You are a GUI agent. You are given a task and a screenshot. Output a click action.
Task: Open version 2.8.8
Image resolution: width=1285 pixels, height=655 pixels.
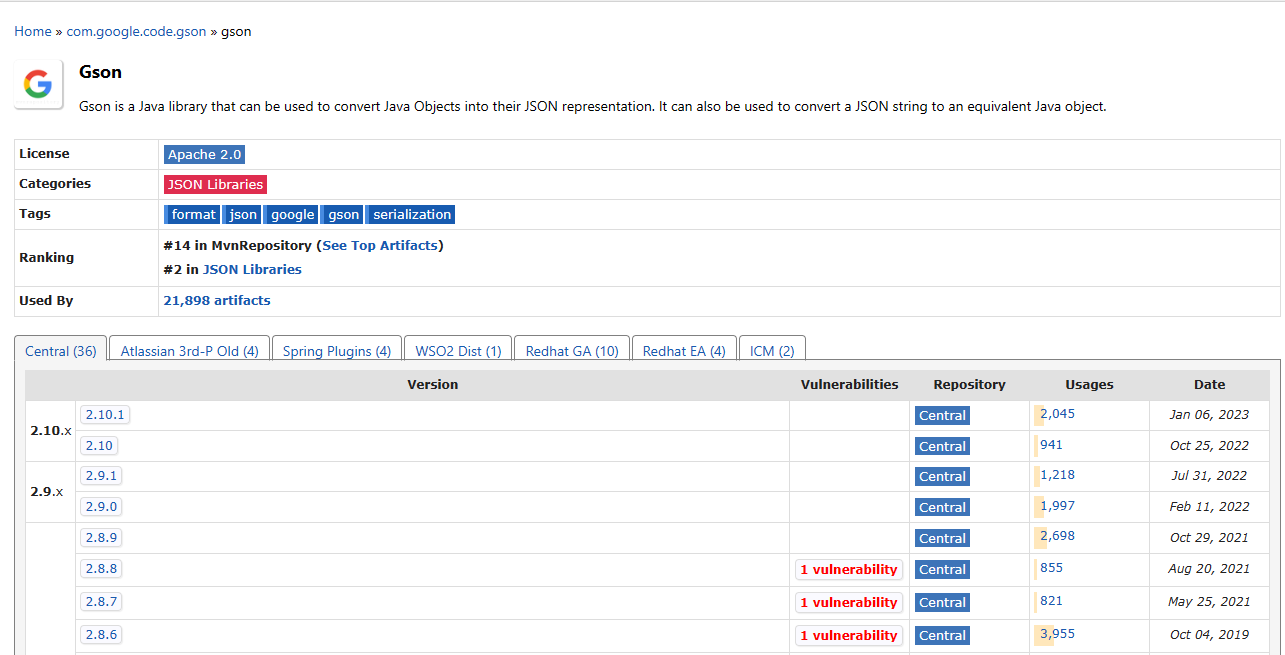click(101, 569)
